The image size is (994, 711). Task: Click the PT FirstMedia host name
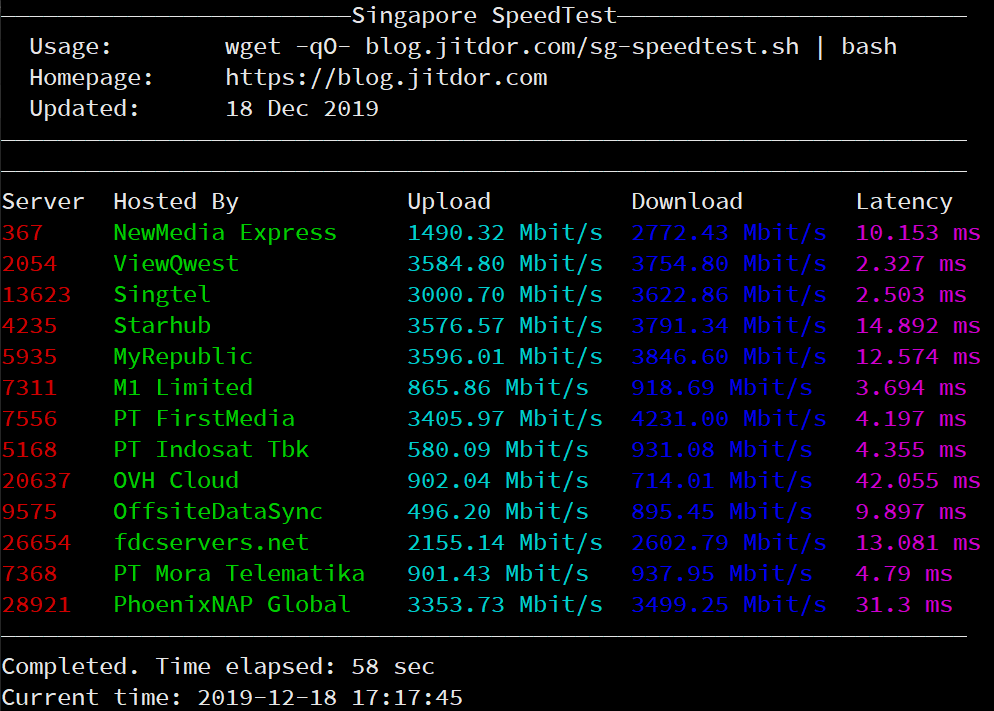[x=204, y=419]
